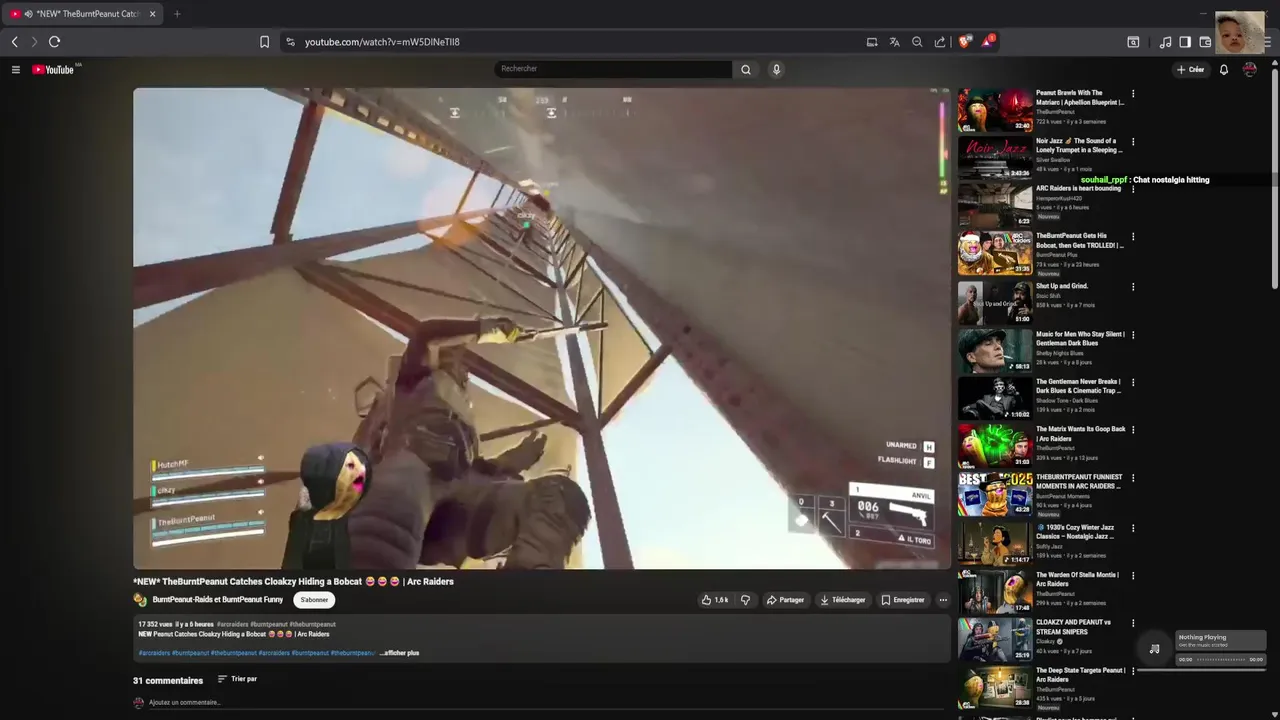Open options menu for Noir Jazz video
The width and height of the screenshot is (1280, 720).
(1133, 142)
